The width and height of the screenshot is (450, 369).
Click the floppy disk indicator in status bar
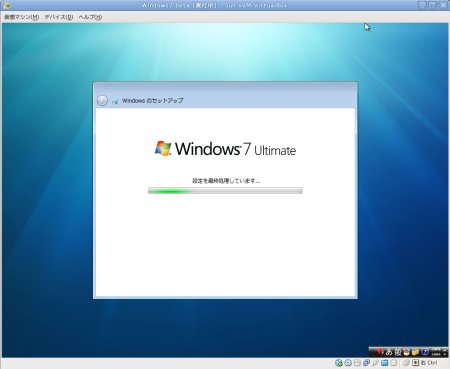coord(357,363)
